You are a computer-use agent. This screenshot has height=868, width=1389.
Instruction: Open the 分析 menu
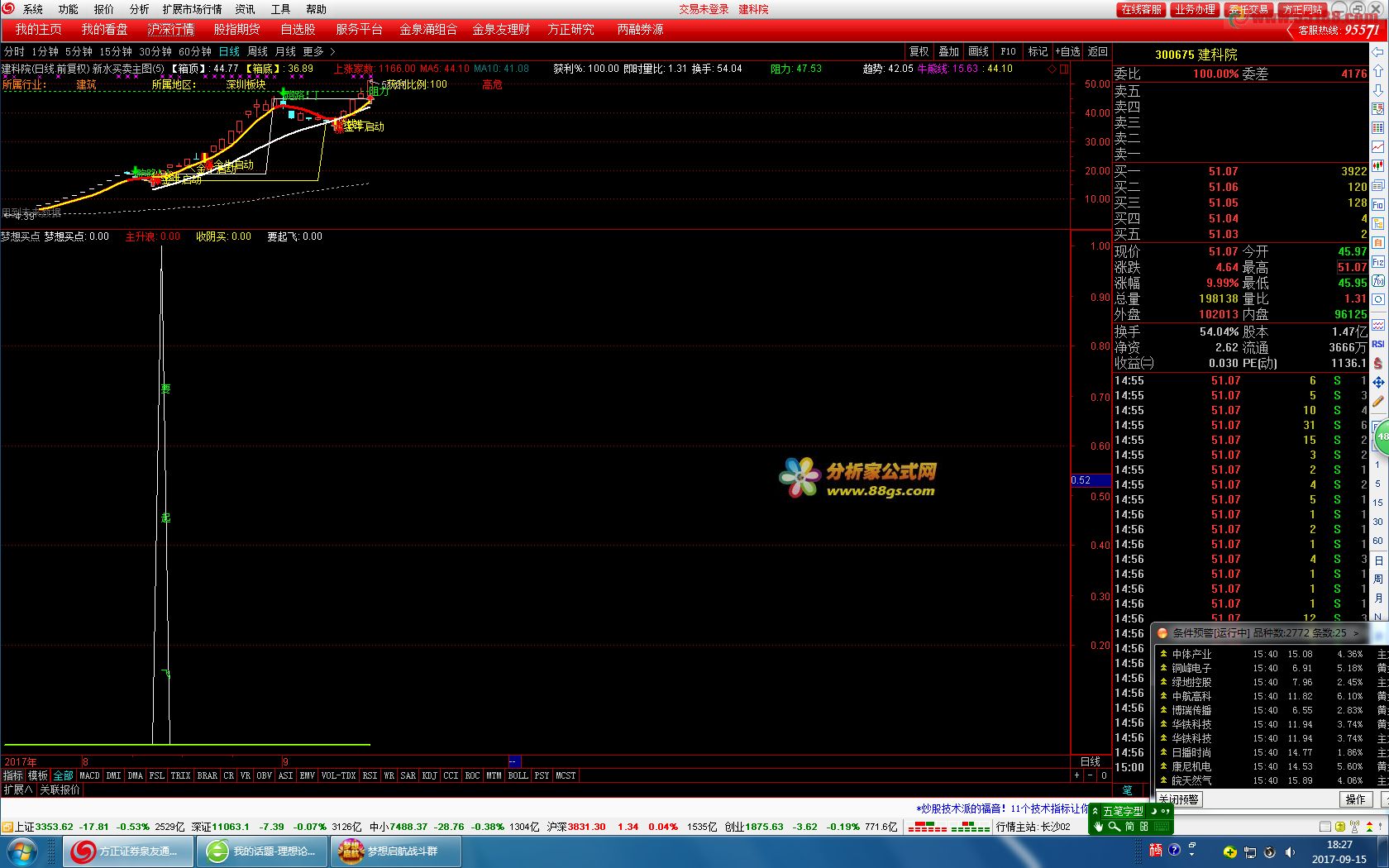(x=140, y=9)
